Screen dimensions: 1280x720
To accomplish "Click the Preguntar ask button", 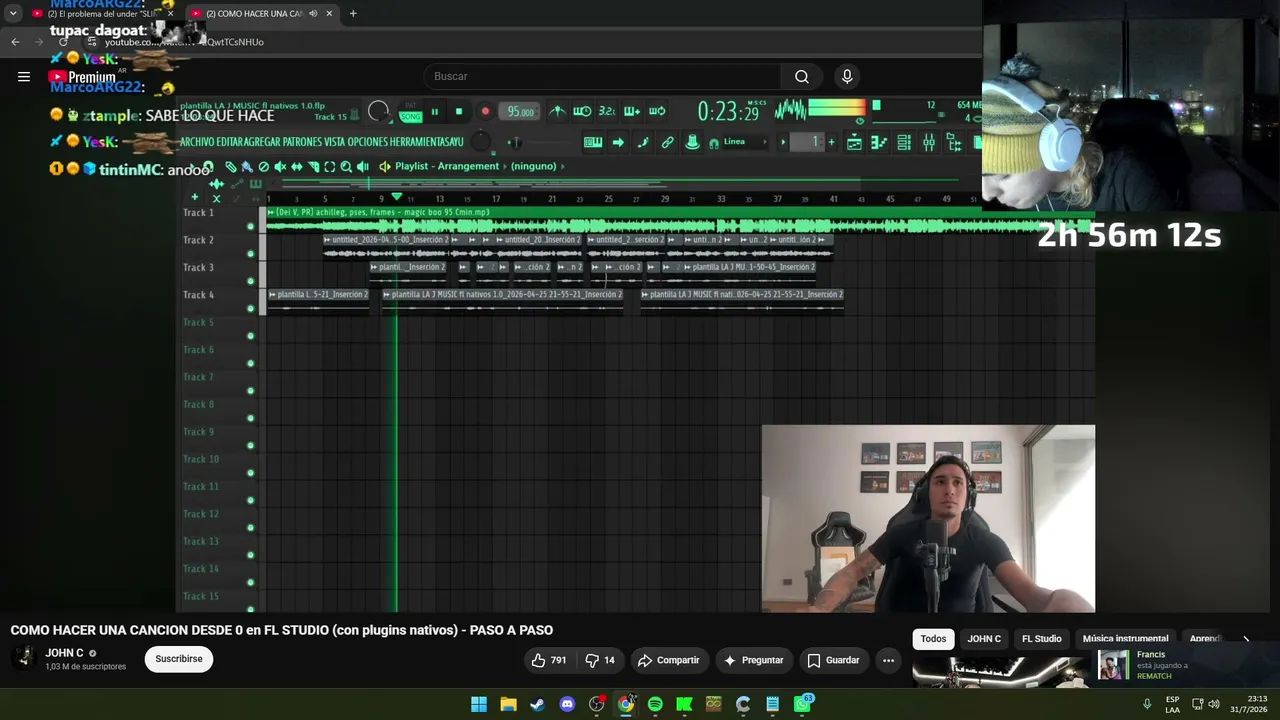I will tap(754, 660).
